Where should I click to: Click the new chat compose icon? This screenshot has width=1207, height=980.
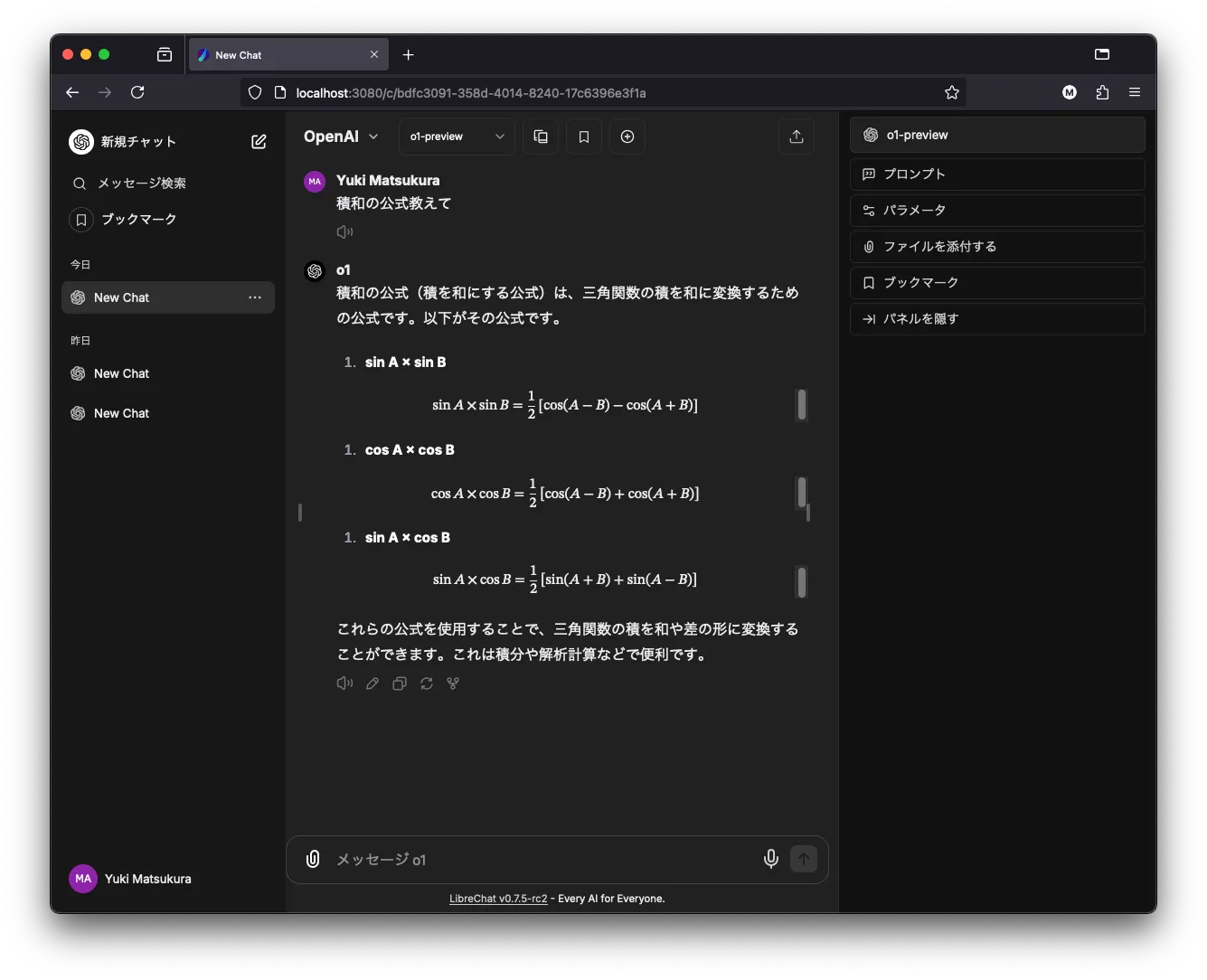click(259, 142)
